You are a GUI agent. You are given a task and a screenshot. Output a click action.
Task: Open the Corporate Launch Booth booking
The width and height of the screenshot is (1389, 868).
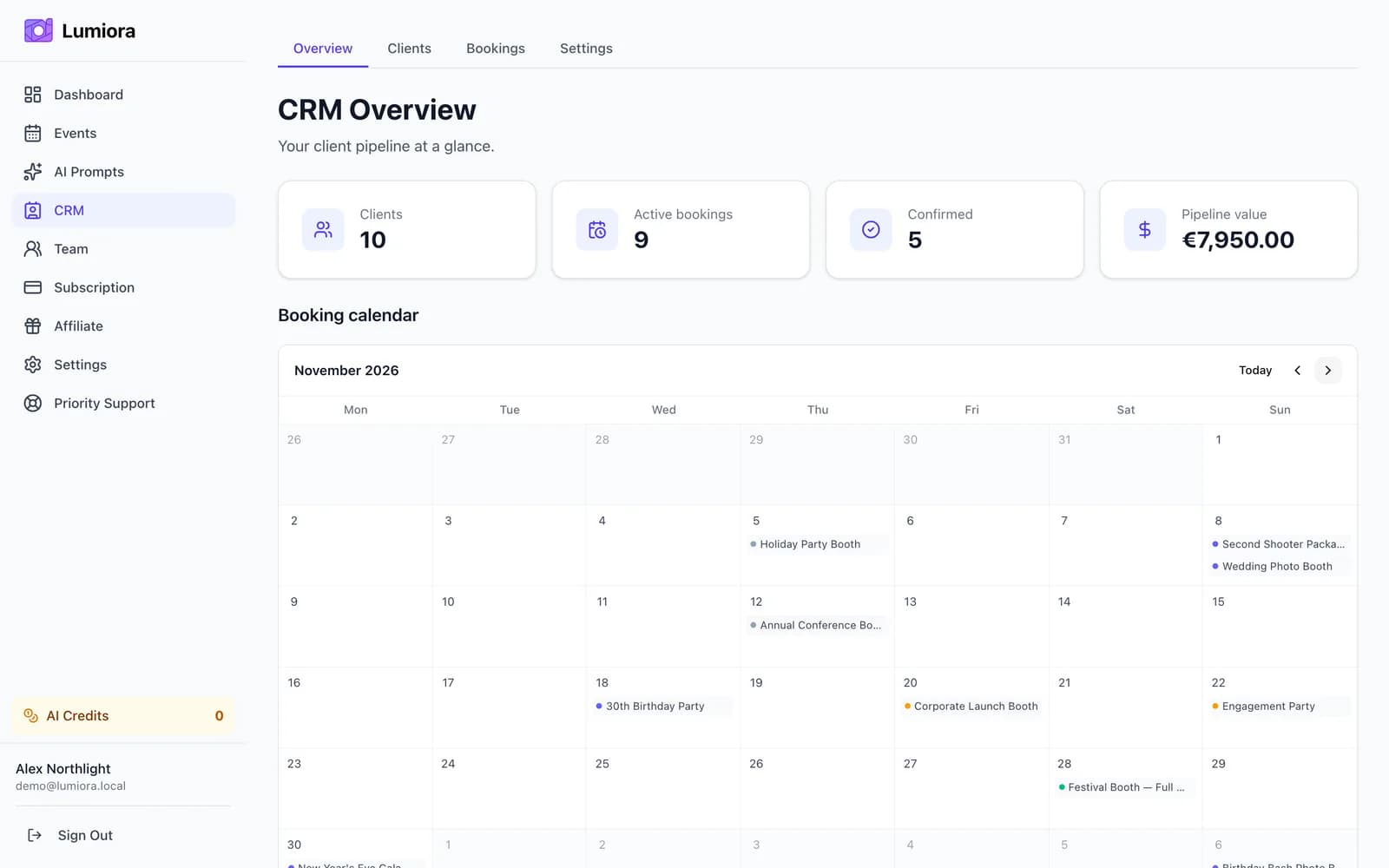[971, 707]
